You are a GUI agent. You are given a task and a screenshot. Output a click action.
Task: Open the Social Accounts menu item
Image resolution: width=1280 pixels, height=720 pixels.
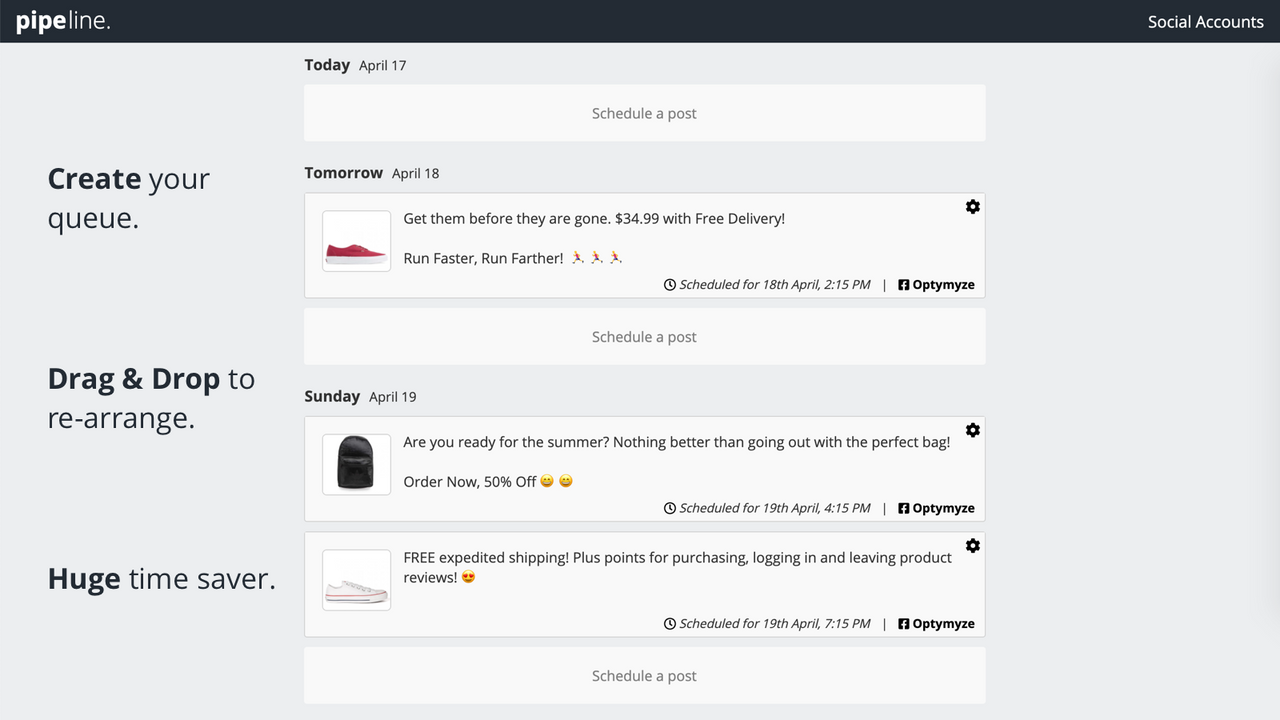tap(1205, 21)
